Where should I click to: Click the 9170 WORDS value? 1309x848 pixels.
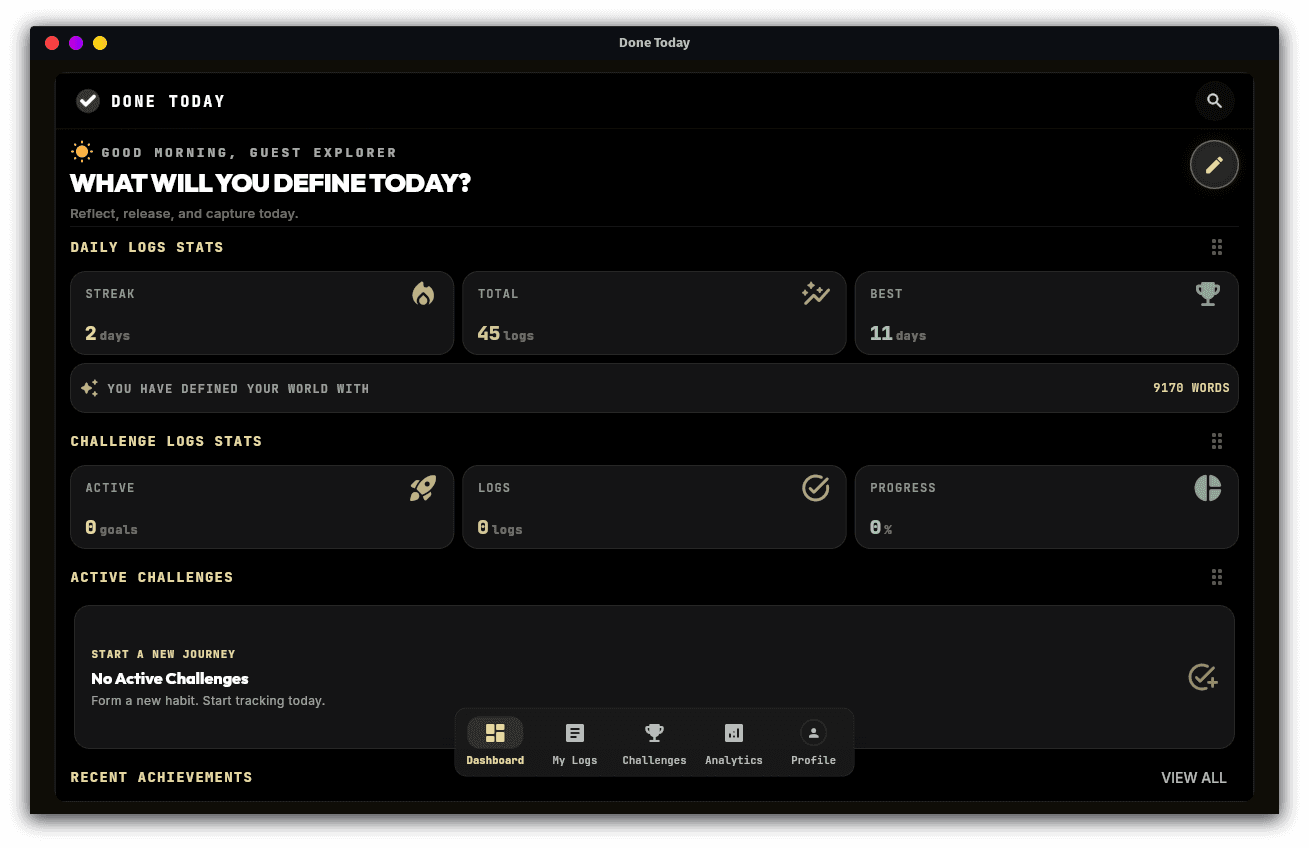1191,388
